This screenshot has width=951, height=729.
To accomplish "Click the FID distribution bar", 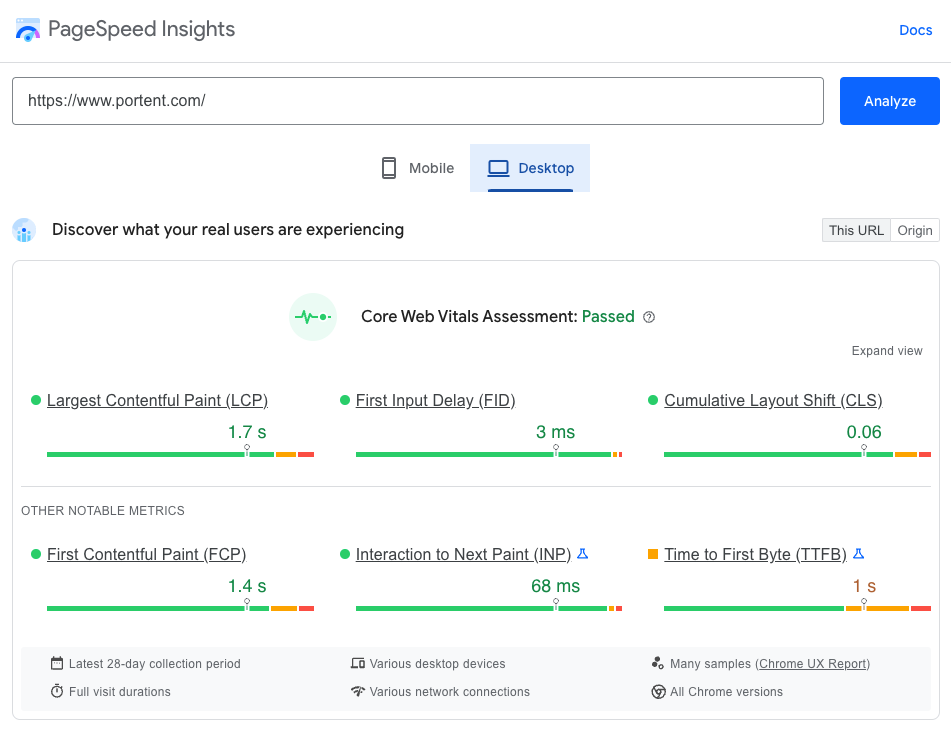I will coord(489,454).
